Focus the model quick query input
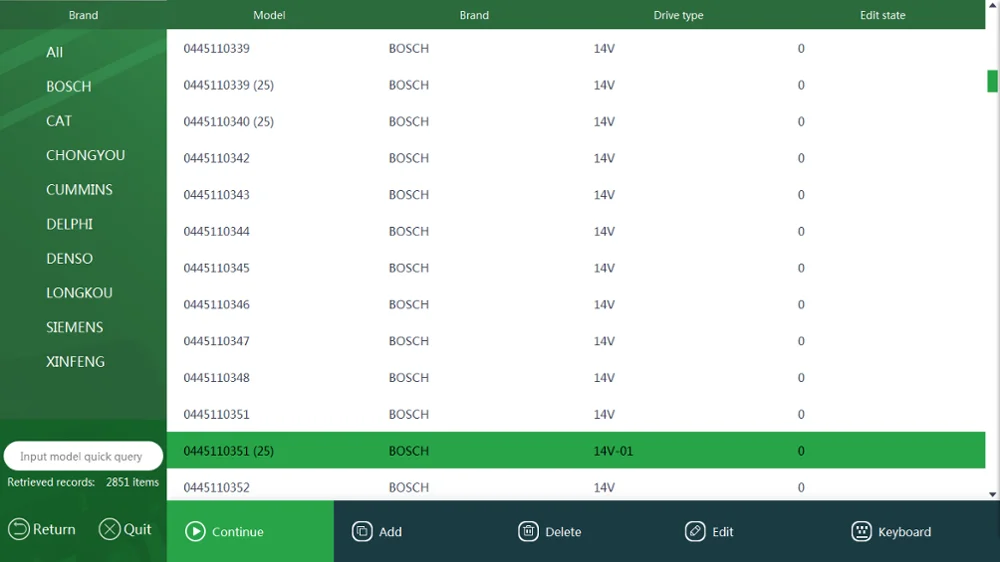Screen dimensions: 1000x562 83,456
